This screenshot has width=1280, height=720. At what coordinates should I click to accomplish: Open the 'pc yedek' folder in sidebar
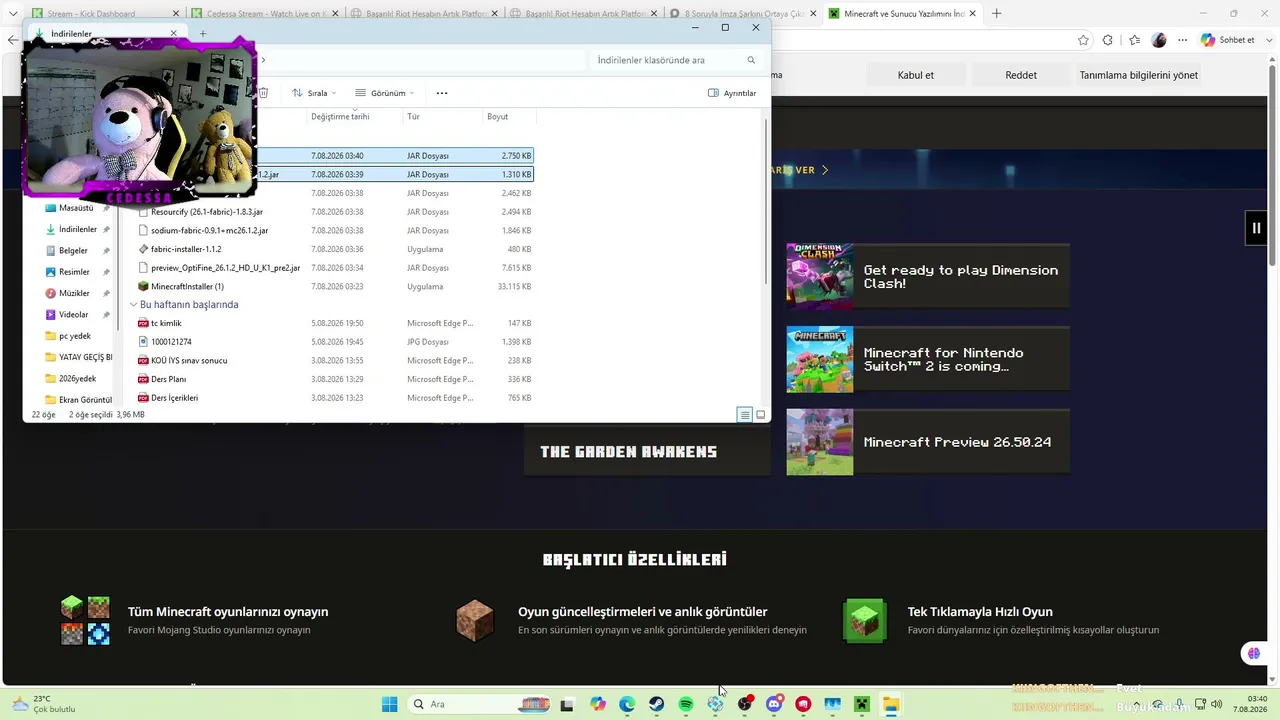click(76, 336)
